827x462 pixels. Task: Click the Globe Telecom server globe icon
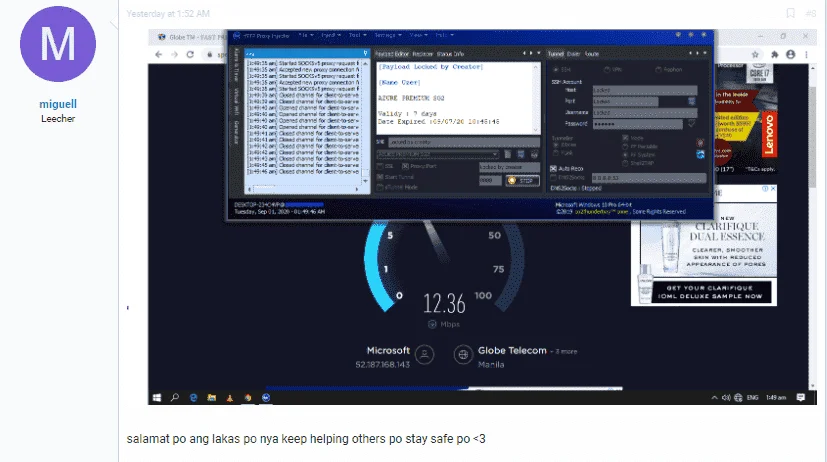(x=463, y=354)
